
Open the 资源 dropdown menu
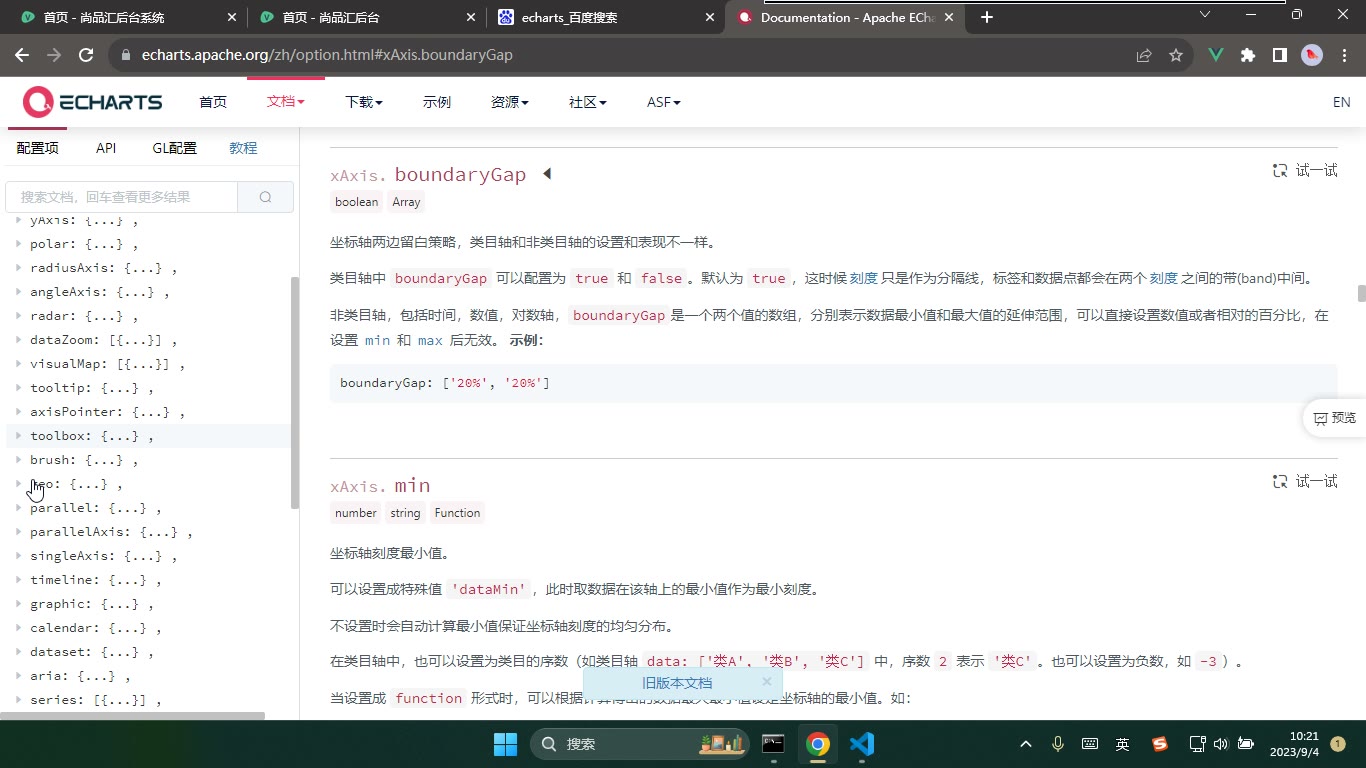coord(510,102)
